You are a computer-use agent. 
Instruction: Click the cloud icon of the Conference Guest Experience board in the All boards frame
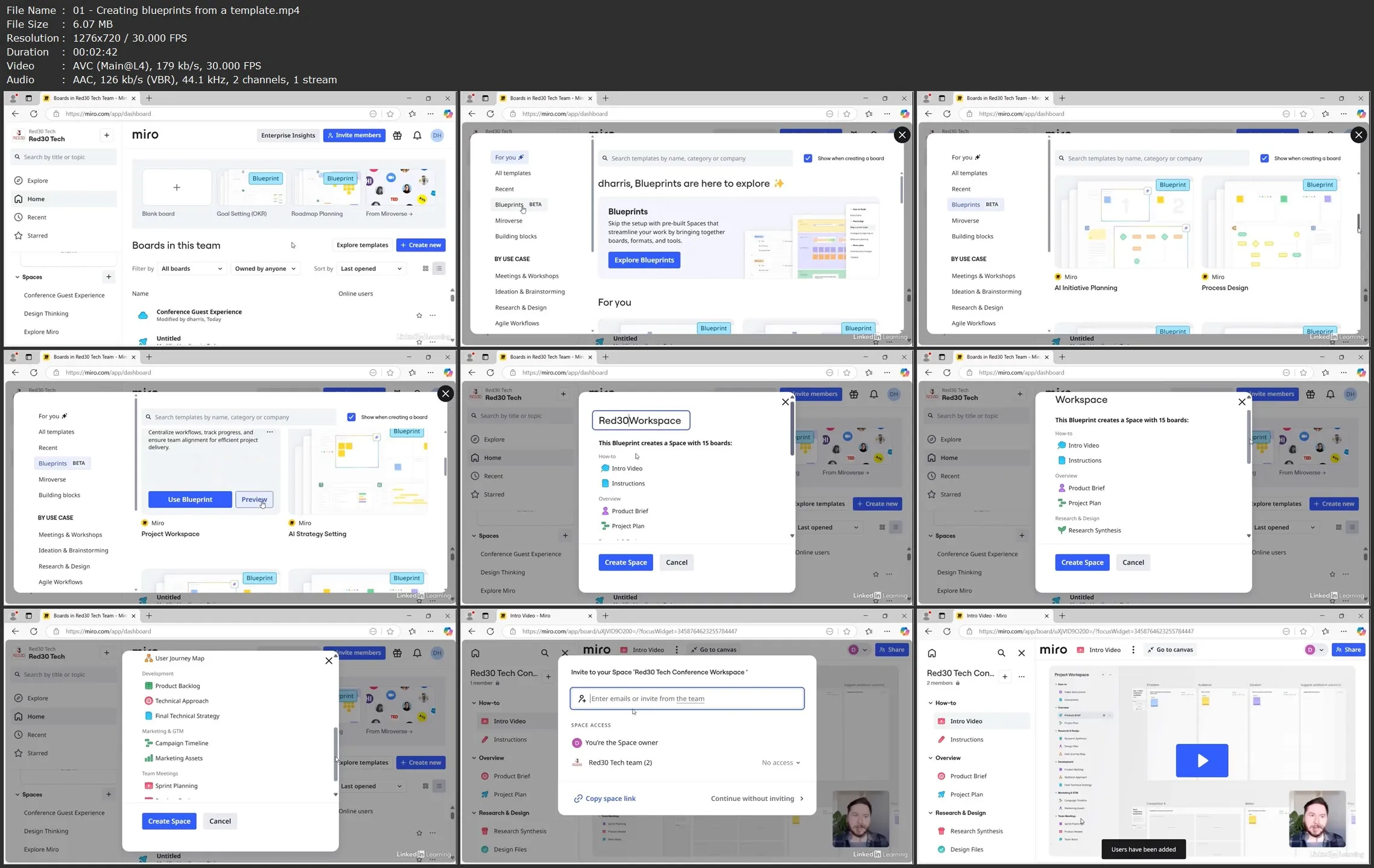click(x=143, y=315)
